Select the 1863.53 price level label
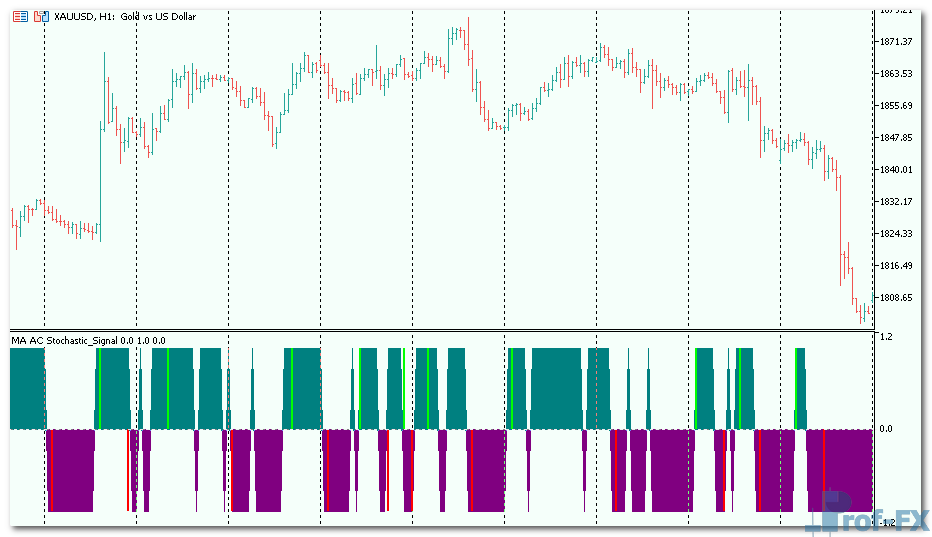This screenshot has width=932, height=537. point(897,74)
